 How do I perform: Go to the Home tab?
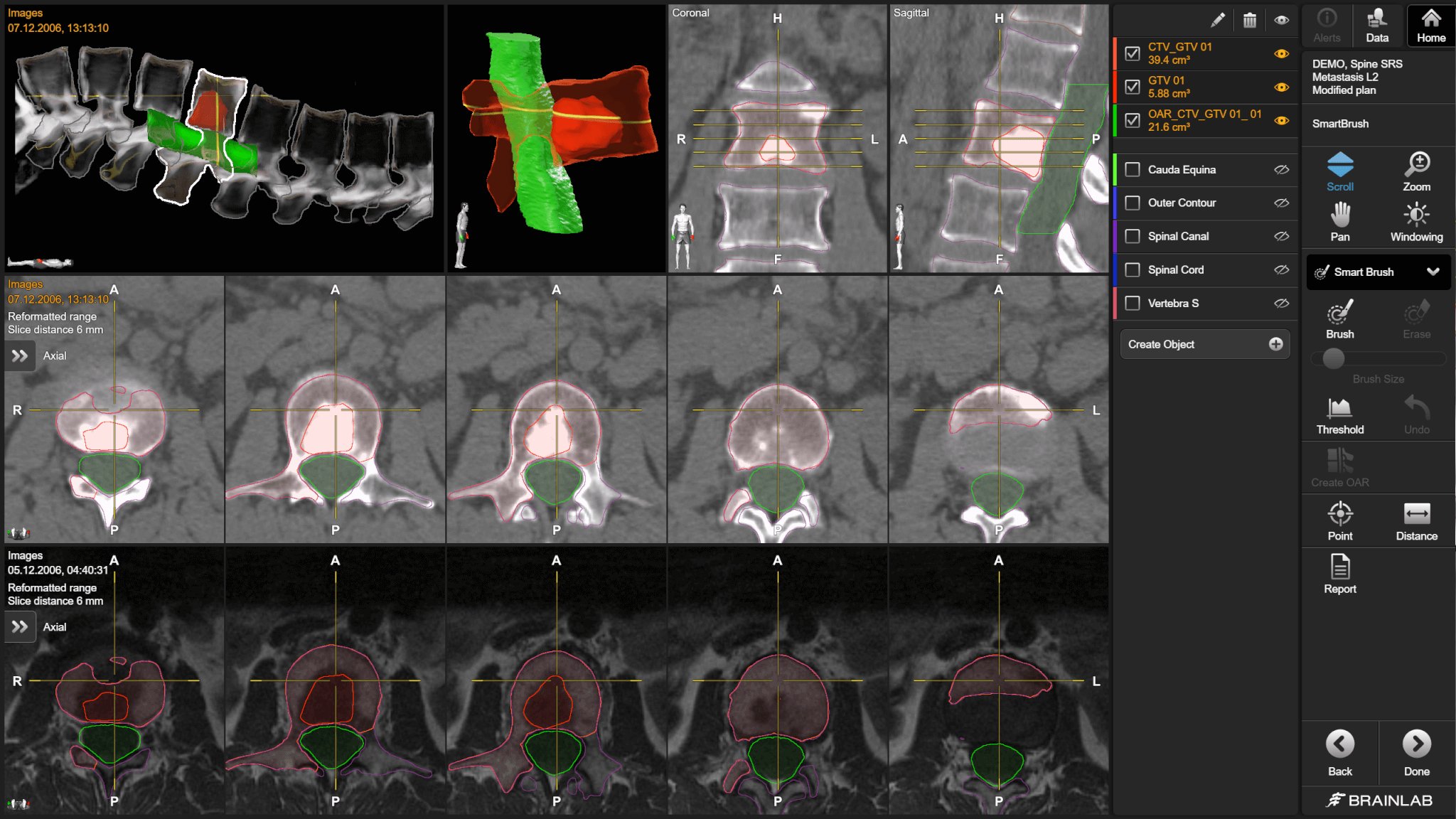pyautogui.click(x=1430, y=26)
